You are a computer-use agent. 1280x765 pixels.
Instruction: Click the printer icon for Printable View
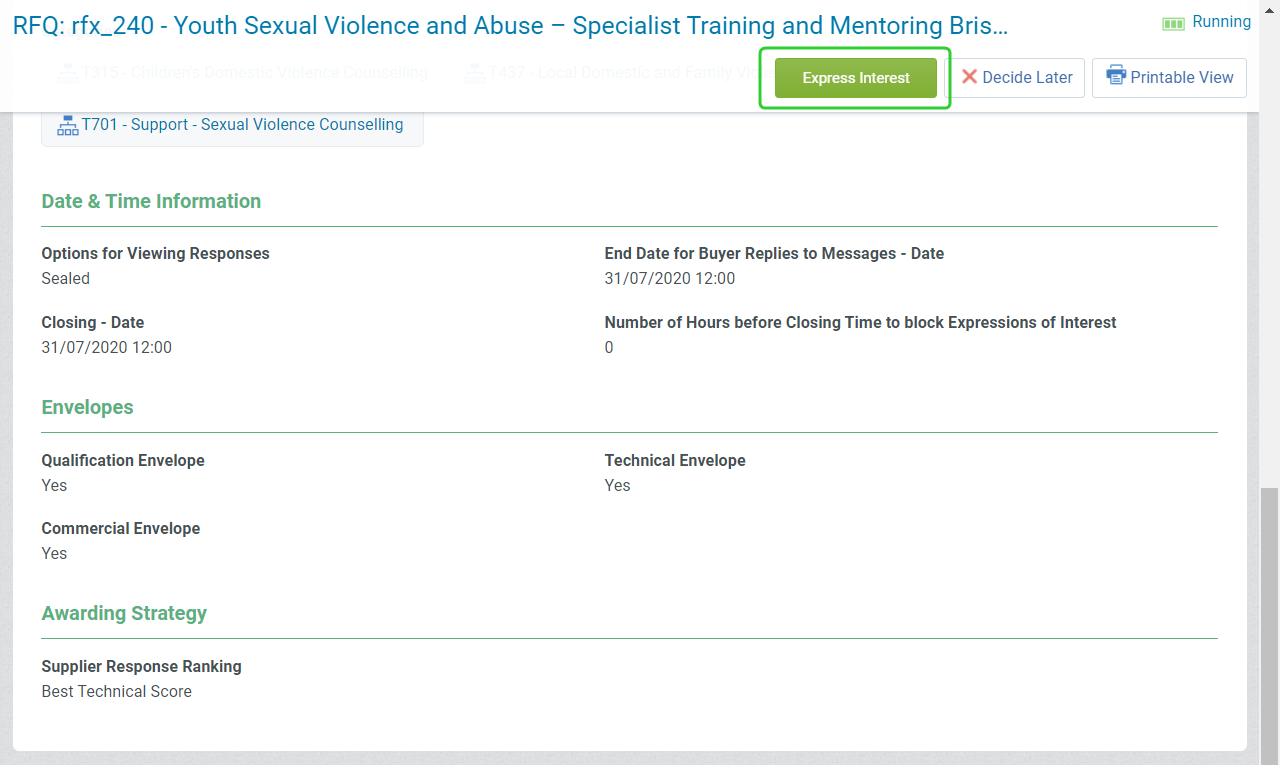click(1116, 77)
